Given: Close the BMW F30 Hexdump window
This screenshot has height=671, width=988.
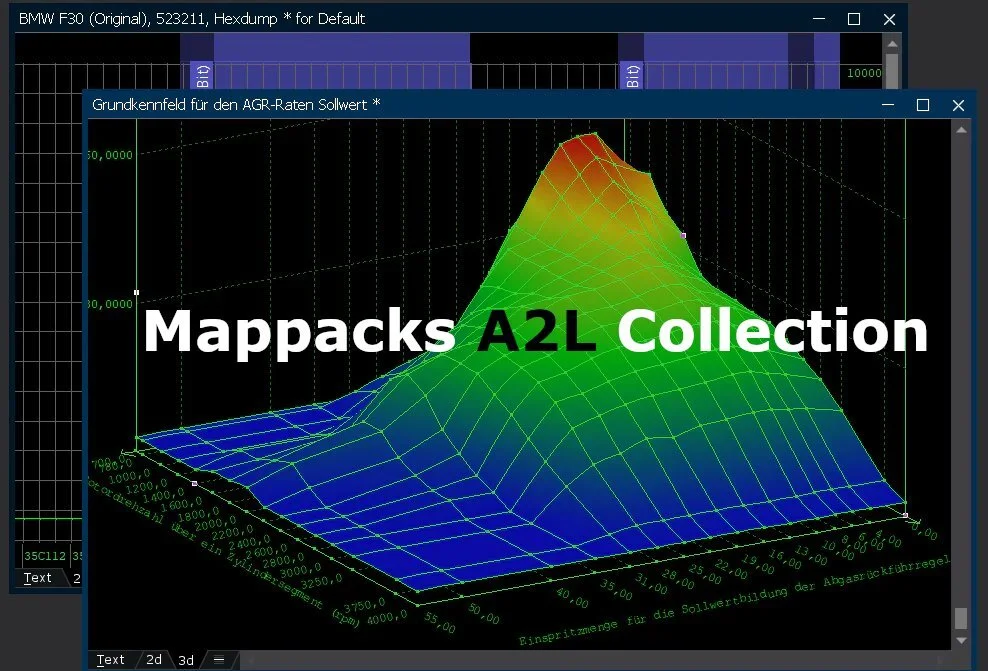Looking at the screenshot, I should (x=889, y=19).
